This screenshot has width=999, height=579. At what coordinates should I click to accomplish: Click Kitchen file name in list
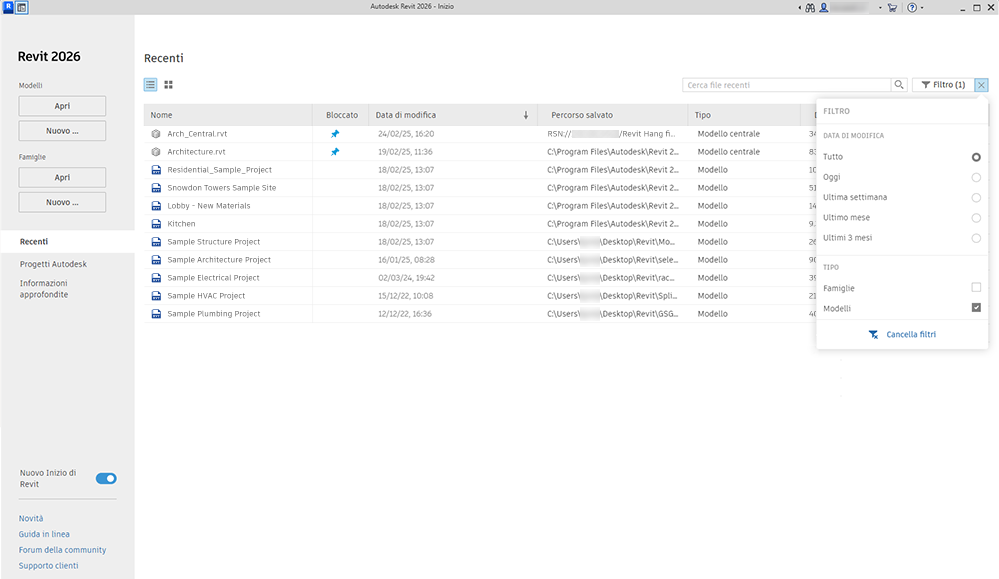tap(181, 224)
